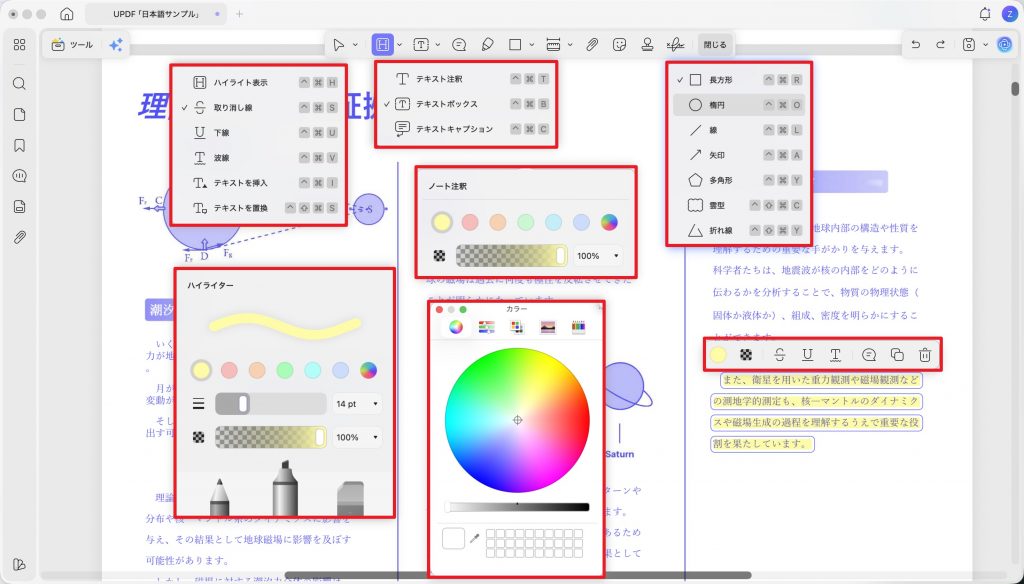Open the home screen icon
This screenshot has height=584, width=1024.
67,14
